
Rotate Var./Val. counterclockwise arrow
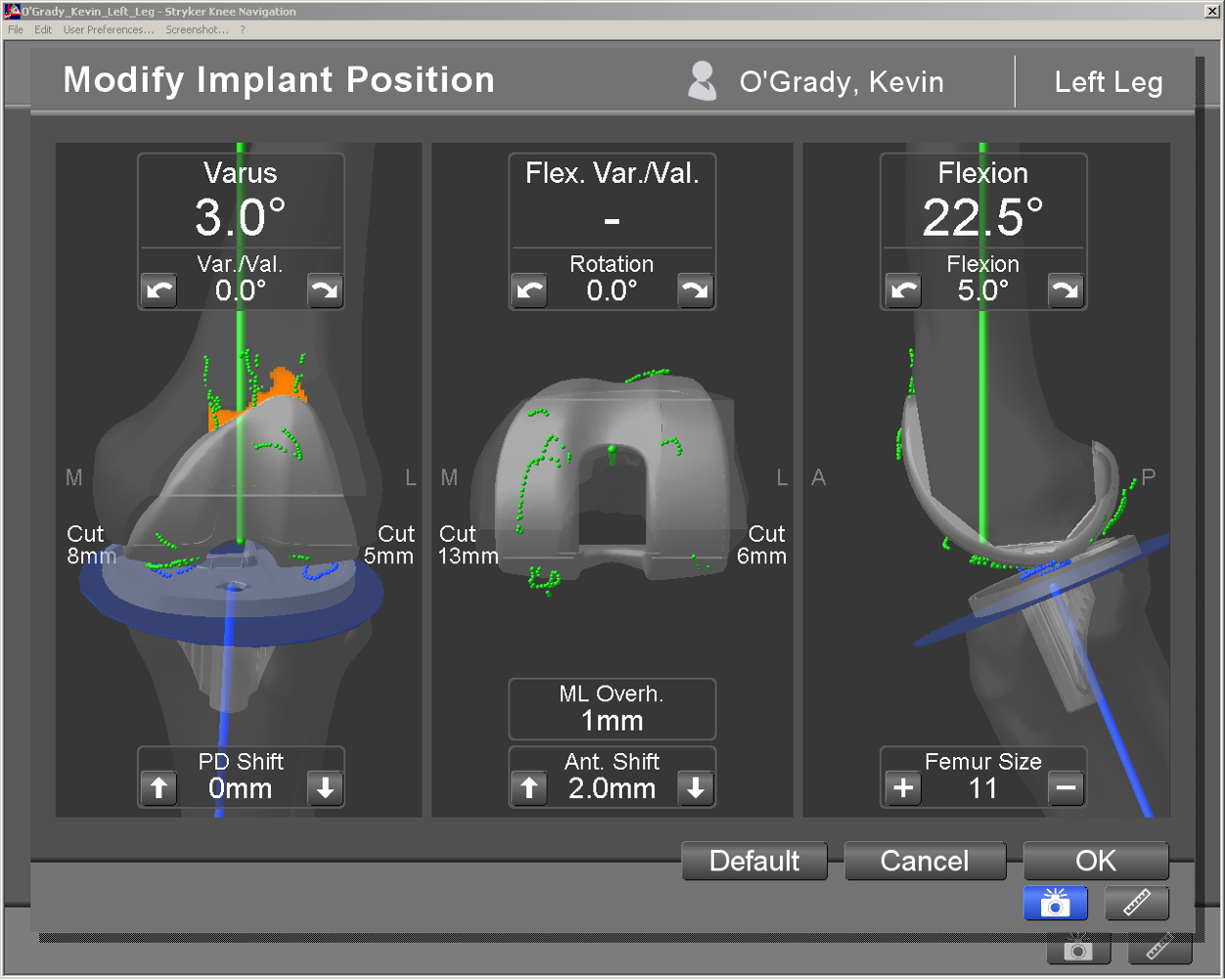[159, 290]
